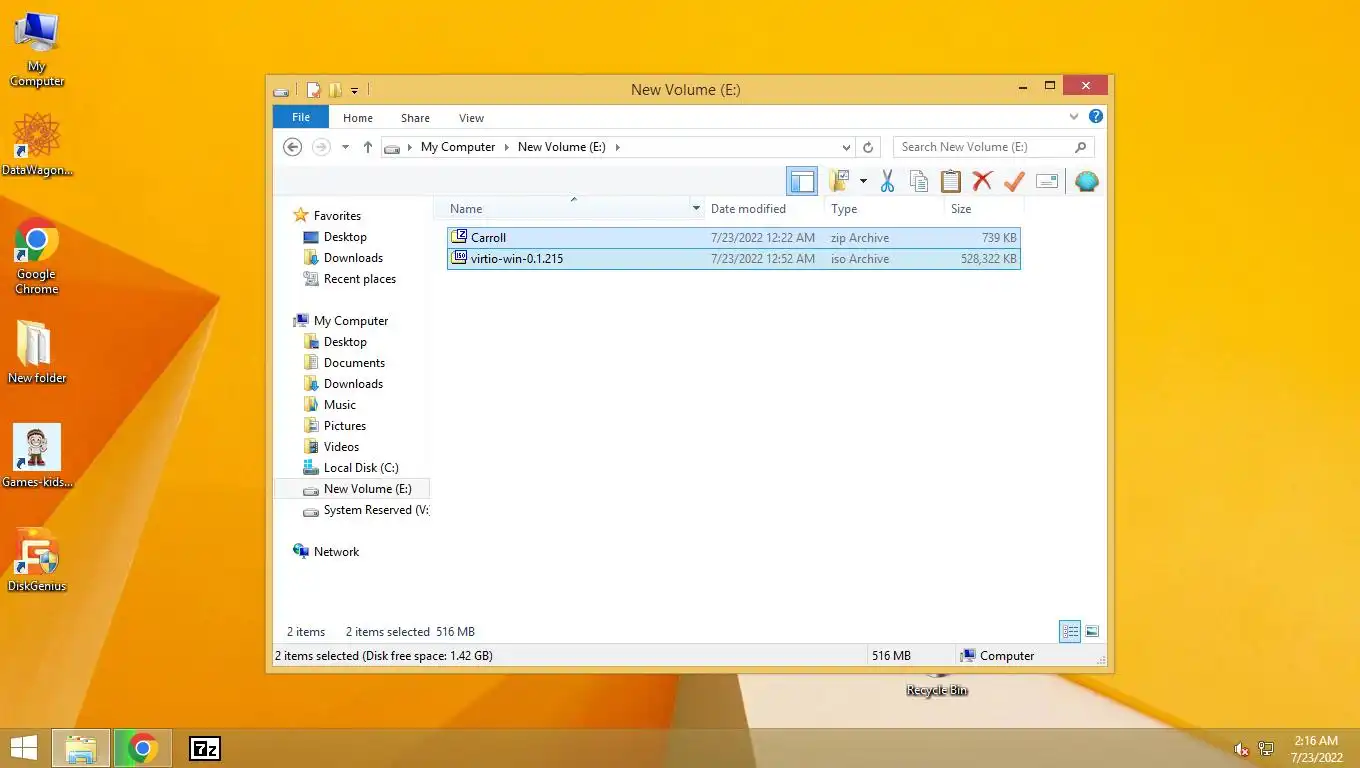Viewport: 1360px width, 768px height.
Task: Open the Share ribbon tab
Action: [x=415, y=118]
